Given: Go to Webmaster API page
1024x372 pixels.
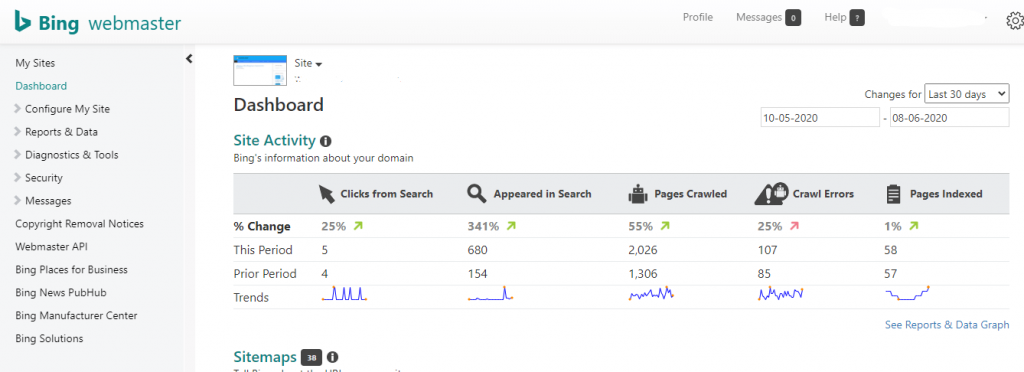Looking at the screenshot, I should 51,247.
